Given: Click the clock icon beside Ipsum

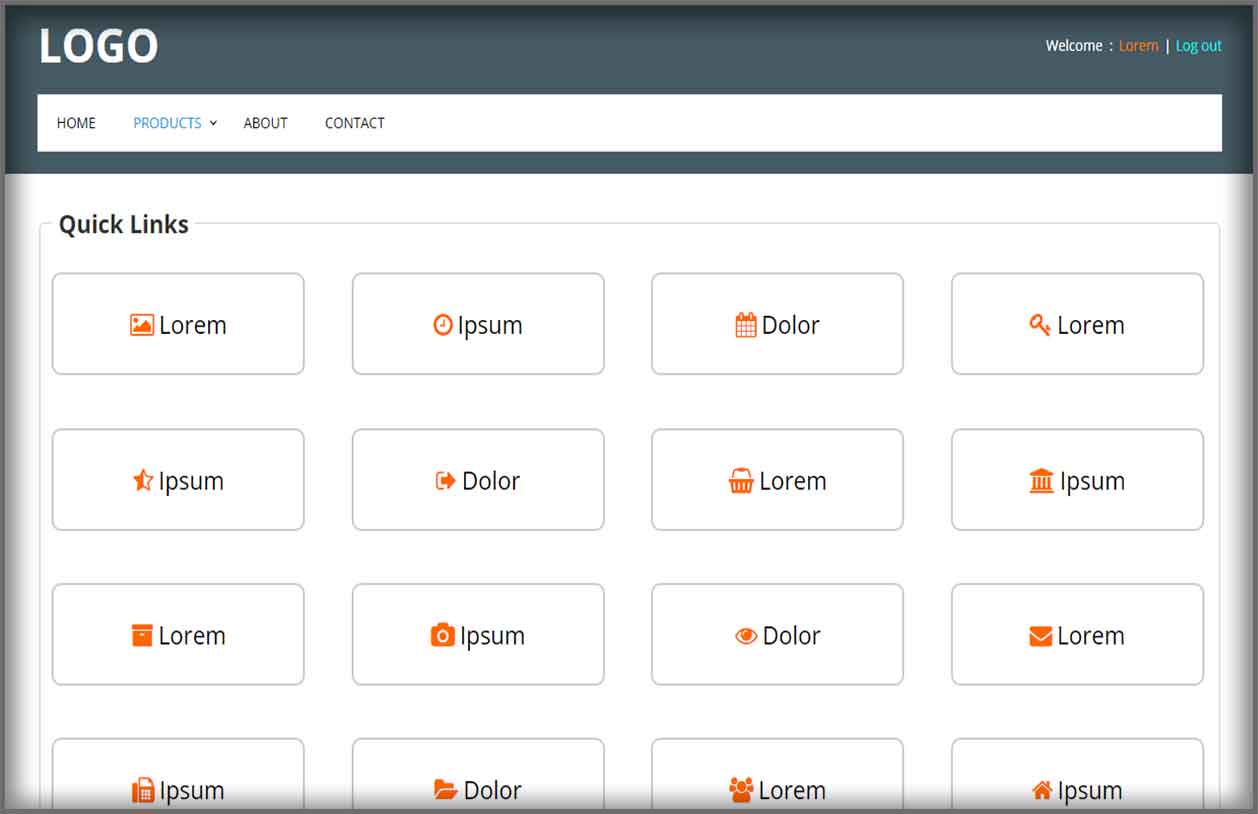Looking at the screenshot, I should [442, 325].
